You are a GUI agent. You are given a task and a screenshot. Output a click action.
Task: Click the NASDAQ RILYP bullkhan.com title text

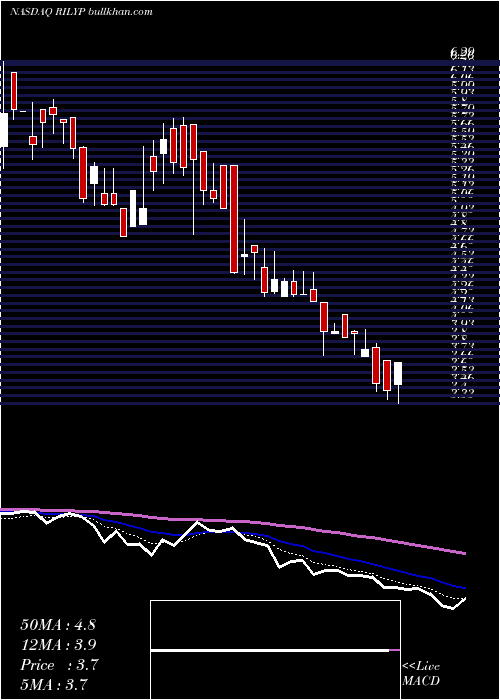point(81,12)
